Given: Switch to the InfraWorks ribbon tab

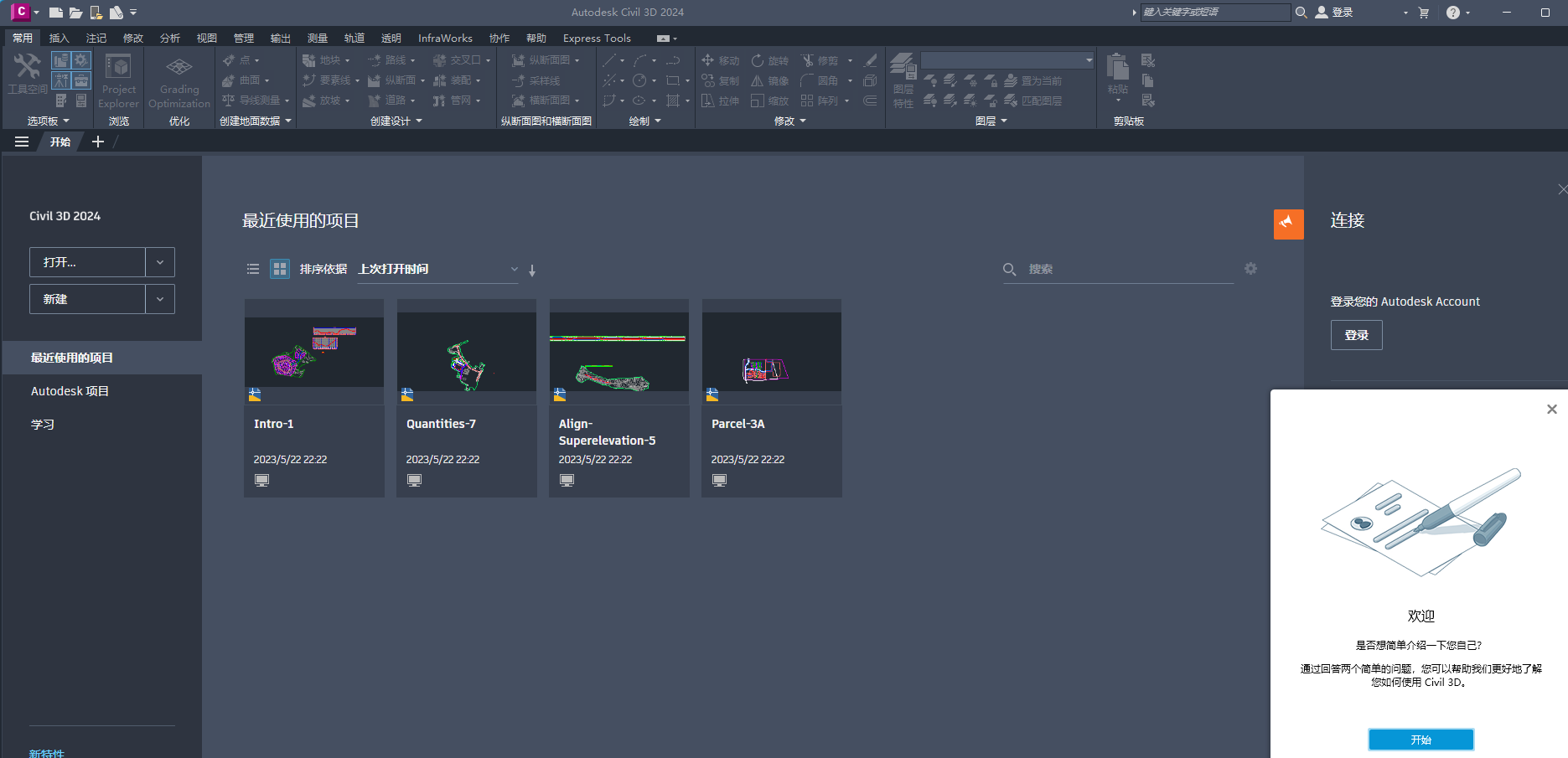Looking at the screenshot, I should coord(445,38).
